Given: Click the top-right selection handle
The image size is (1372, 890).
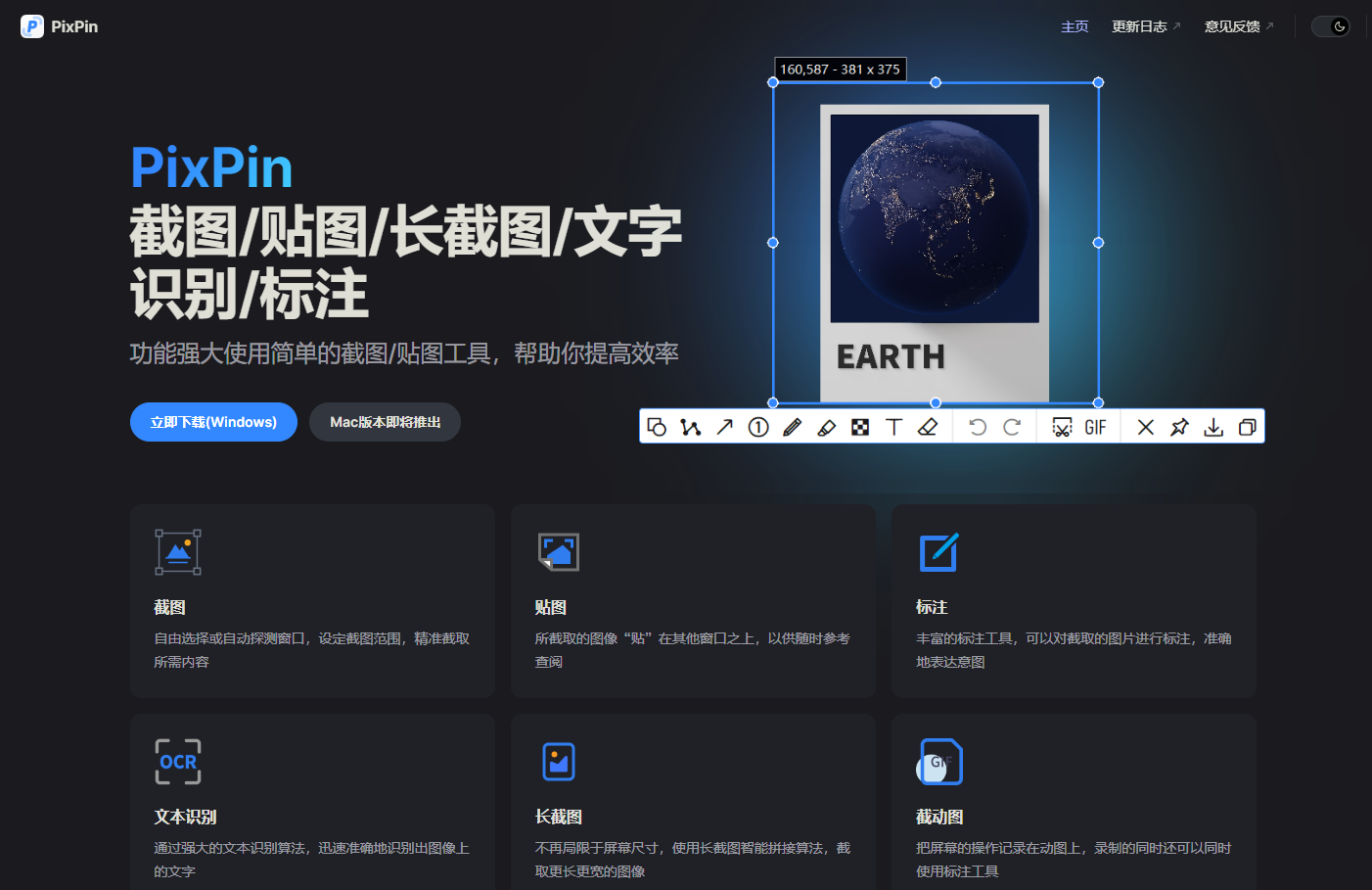Looking at the screenshot, I should [1098, 82].
